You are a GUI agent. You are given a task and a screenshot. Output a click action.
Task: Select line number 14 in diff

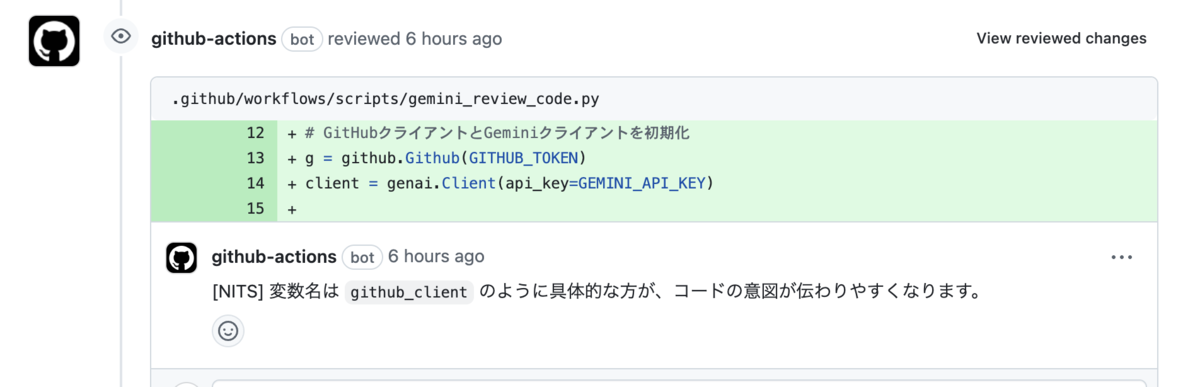pyautogui.click(x=255, y=183)
